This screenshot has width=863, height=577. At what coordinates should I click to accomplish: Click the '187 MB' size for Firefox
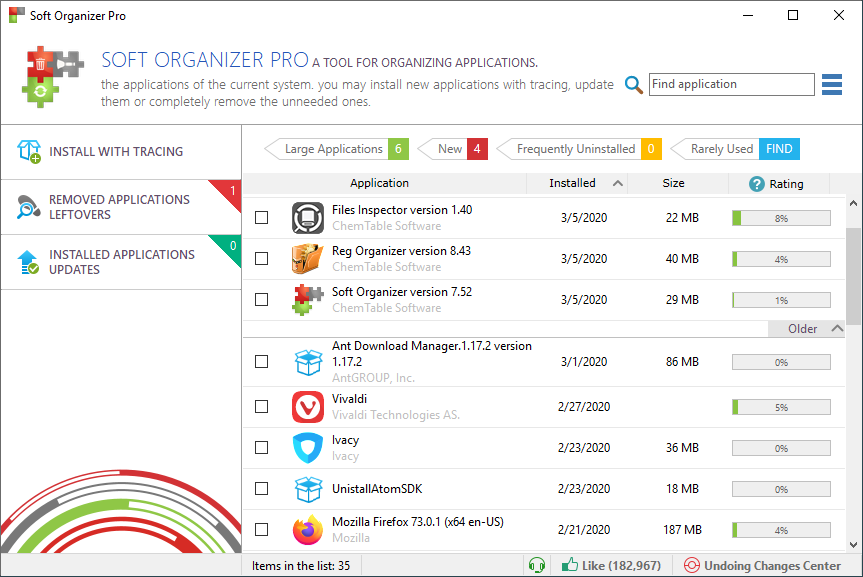[682, 530]
